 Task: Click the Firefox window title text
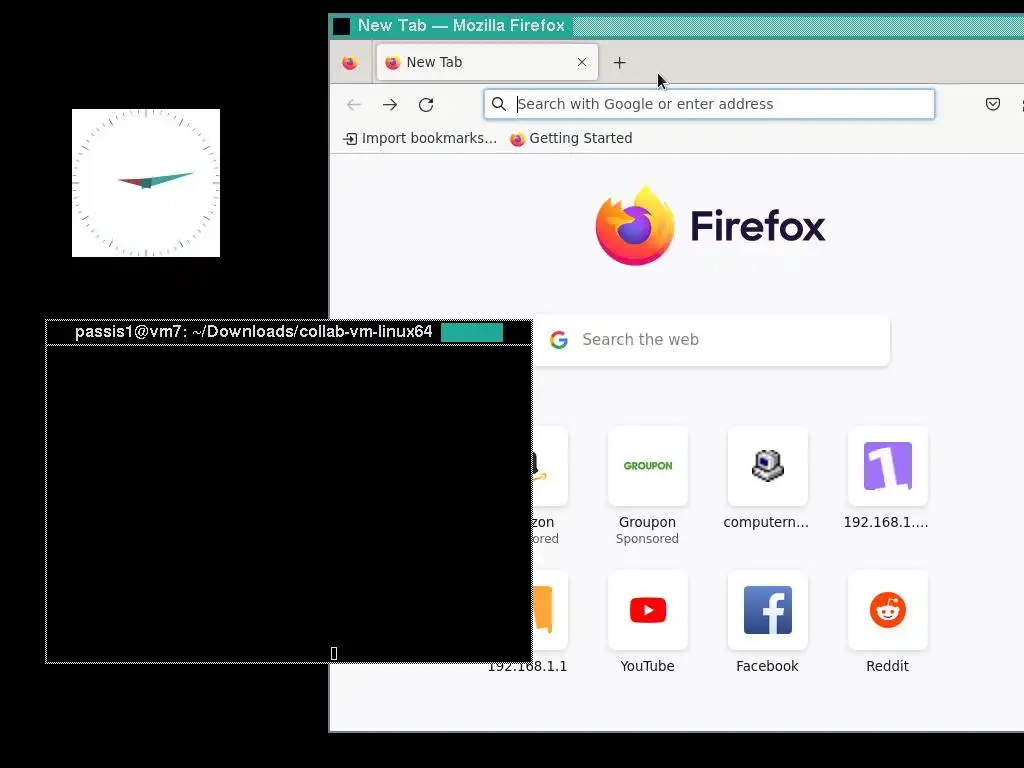click(461, 25)
